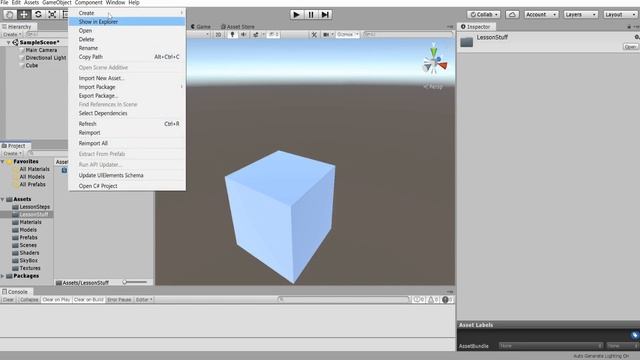Click the Console Clear button
This screenshot has height=360, width=640.
[x=8, y=300]
